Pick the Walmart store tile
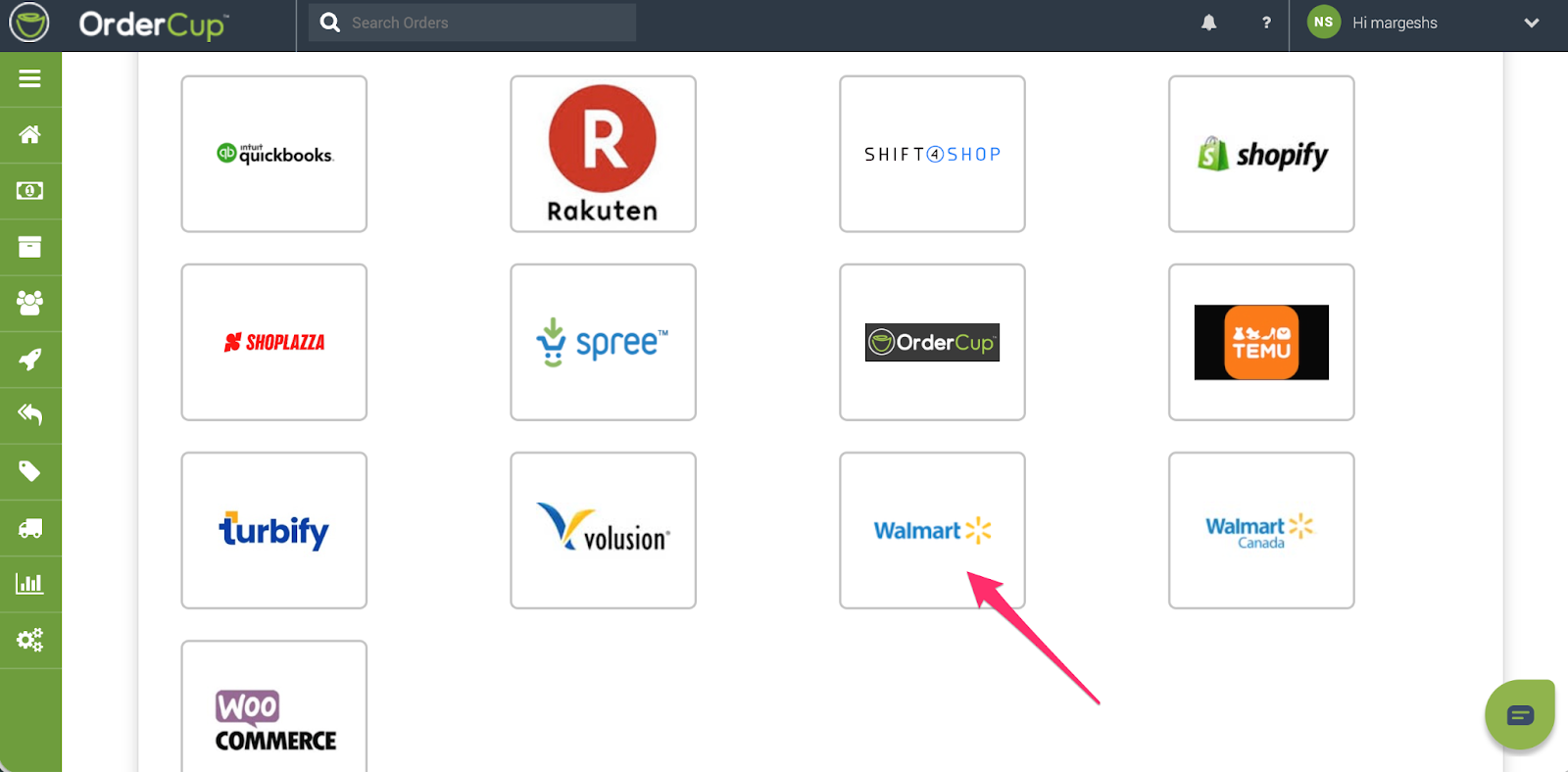Image resolution: width=1568 pixels, height=772 pixels. pyautogui.click(x=932, y=530)
